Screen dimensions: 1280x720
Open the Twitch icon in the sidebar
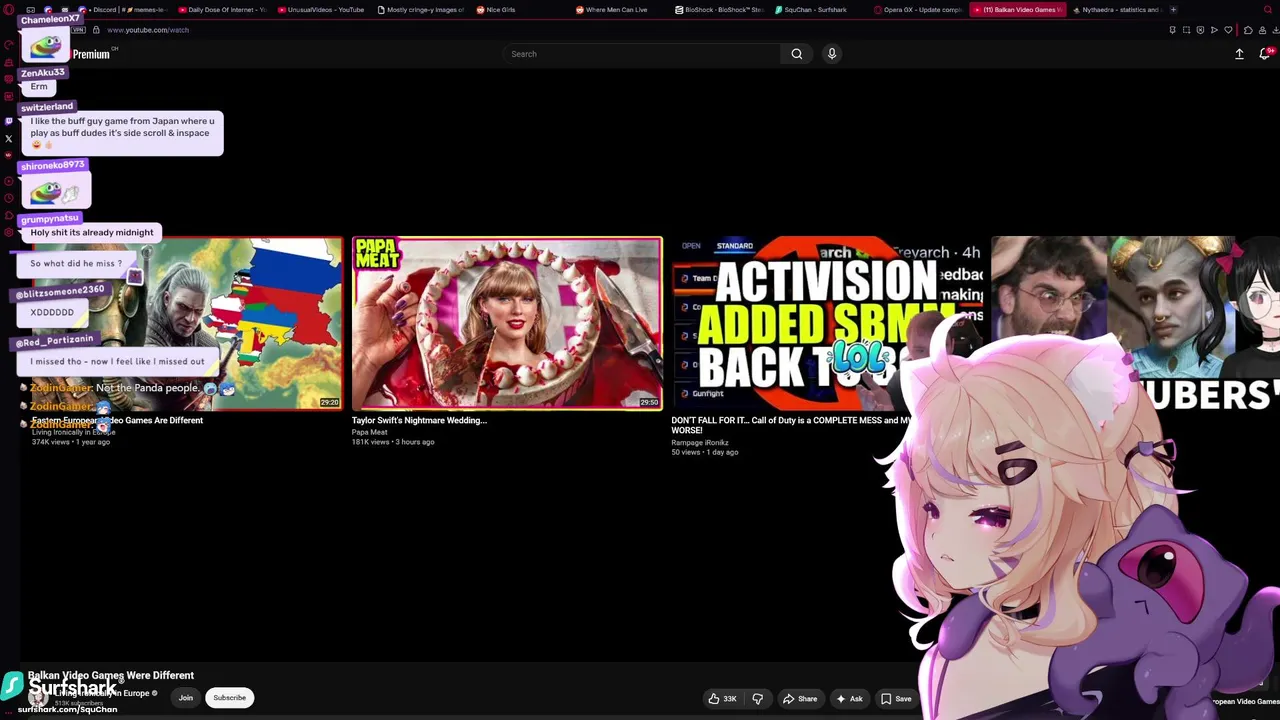click(x=9, y=121)
